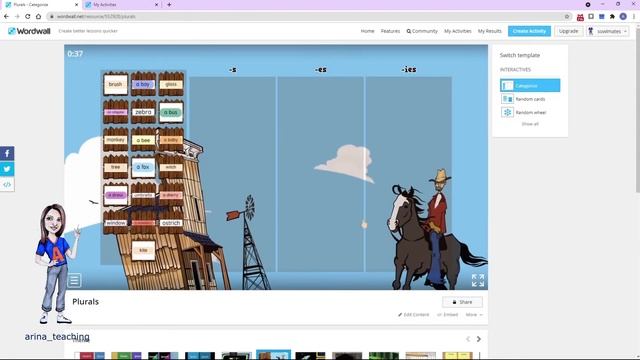Select the 'a bee' word card
Image resolution: width=640 pixels, height=360 pixels.
point(143,140)
